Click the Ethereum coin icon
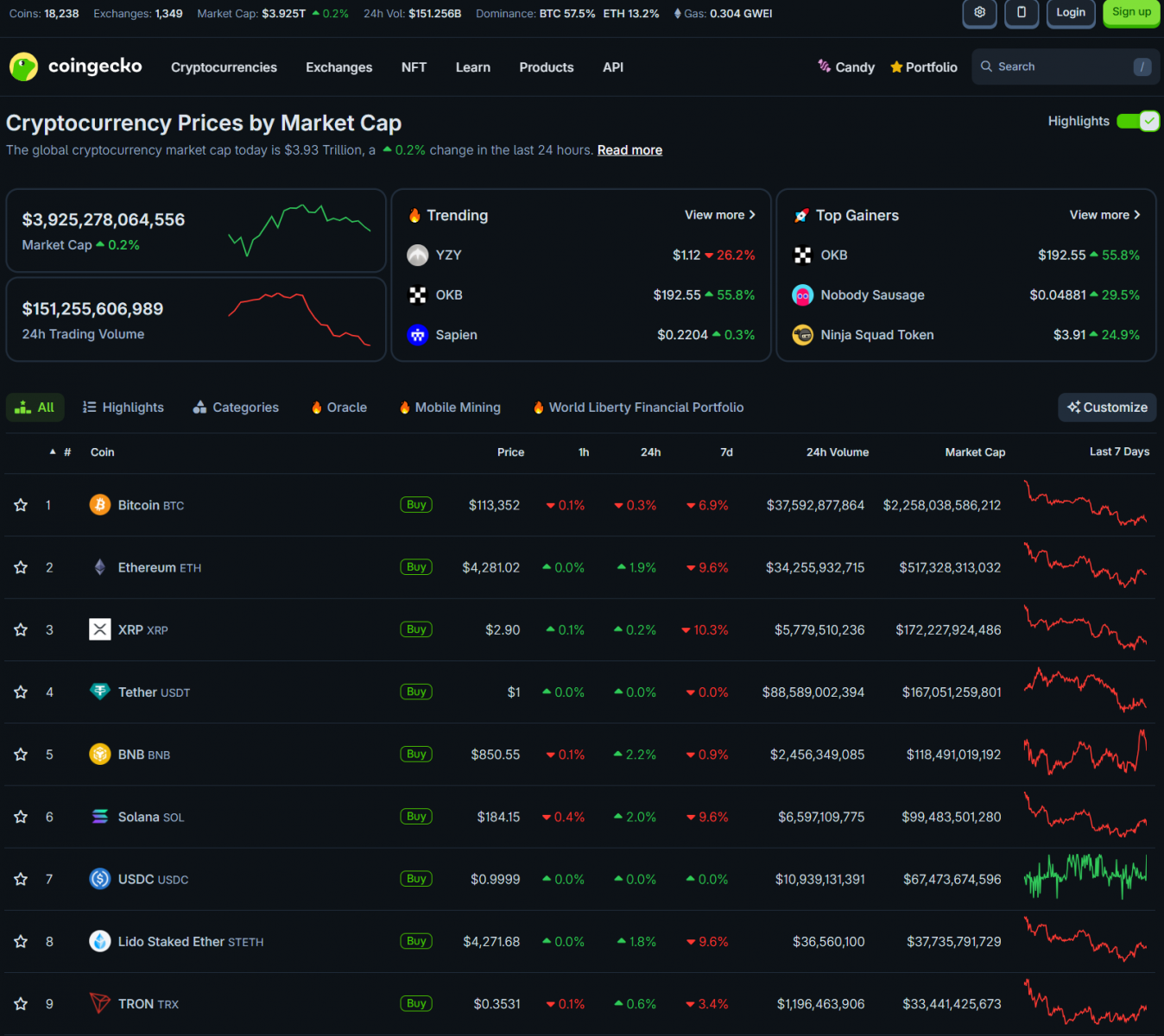The height and width of the screenshot is (1036, 1164). click(100, 567)
